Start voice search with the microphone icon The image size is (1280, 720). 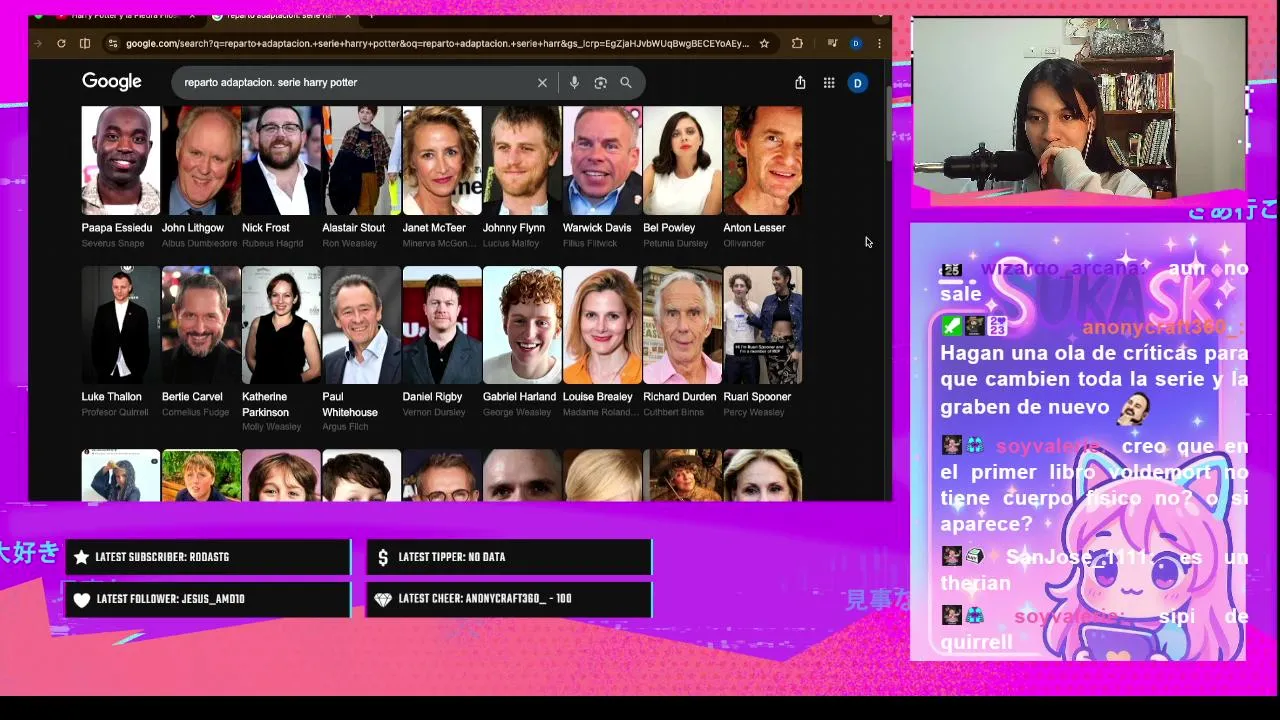[x=574, y=83]
